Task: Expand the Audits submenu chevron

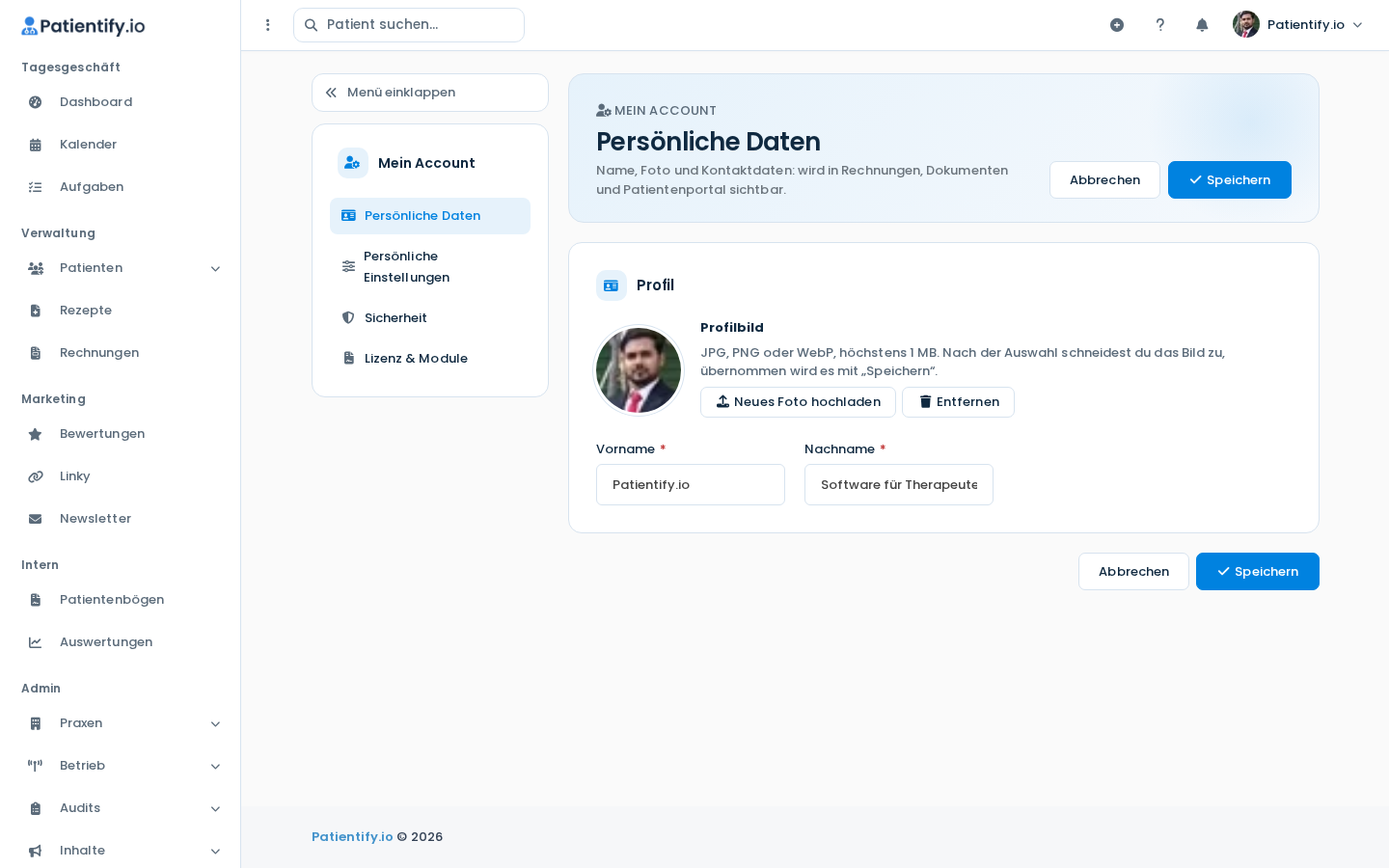Action: coord(215,809)
